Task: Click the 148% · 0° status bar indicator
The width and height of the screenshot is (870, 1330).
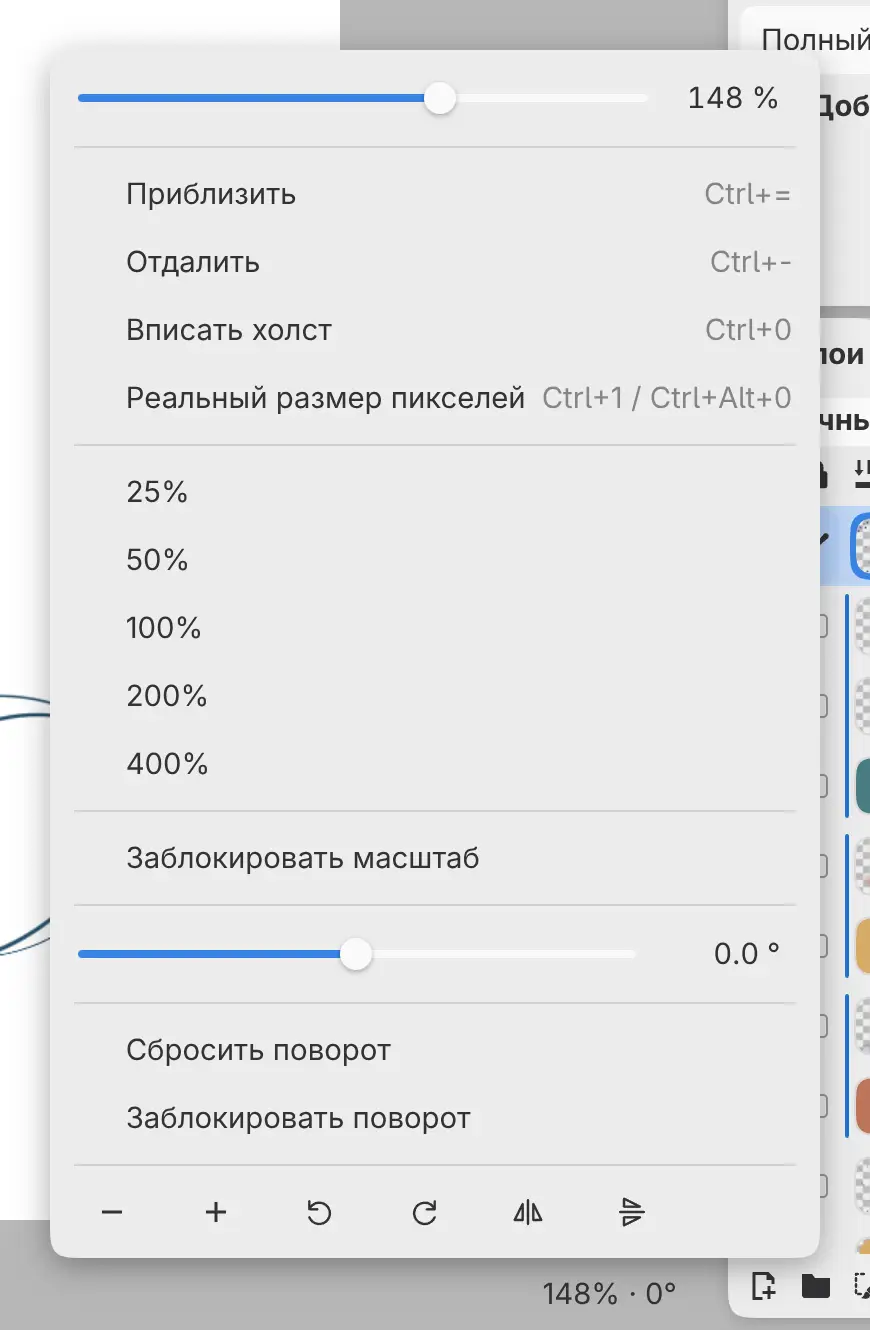Action: (x=609, y=1294)
